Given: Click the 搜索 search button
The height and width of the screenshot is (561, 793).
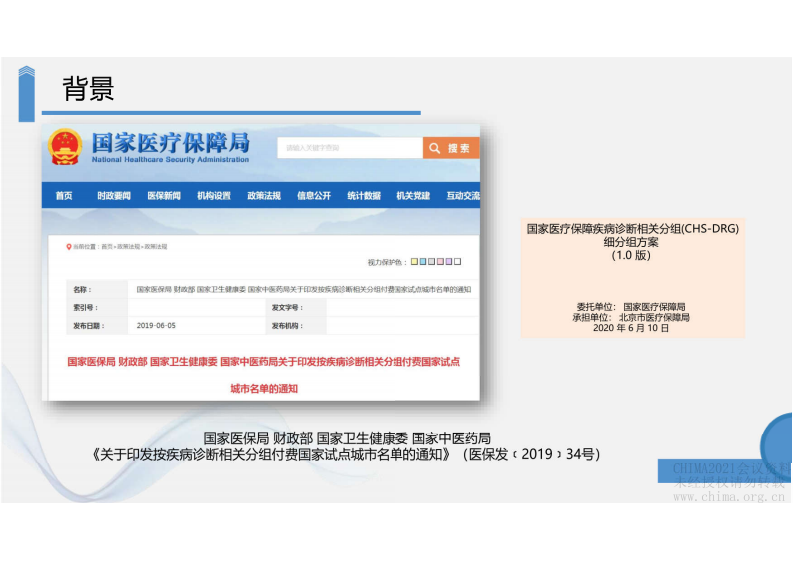Looking at the screenshot, I should coord(451,148).
